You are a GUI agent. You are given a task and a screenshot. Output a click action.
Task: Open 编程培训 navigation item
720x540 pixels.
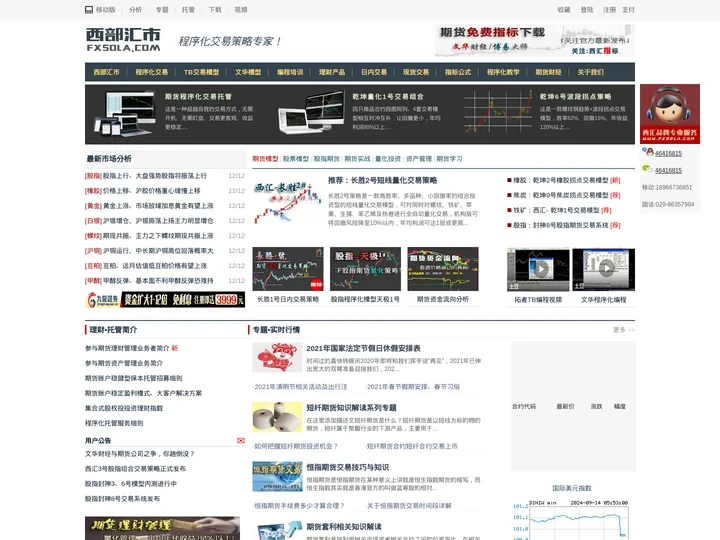(290, 72)
